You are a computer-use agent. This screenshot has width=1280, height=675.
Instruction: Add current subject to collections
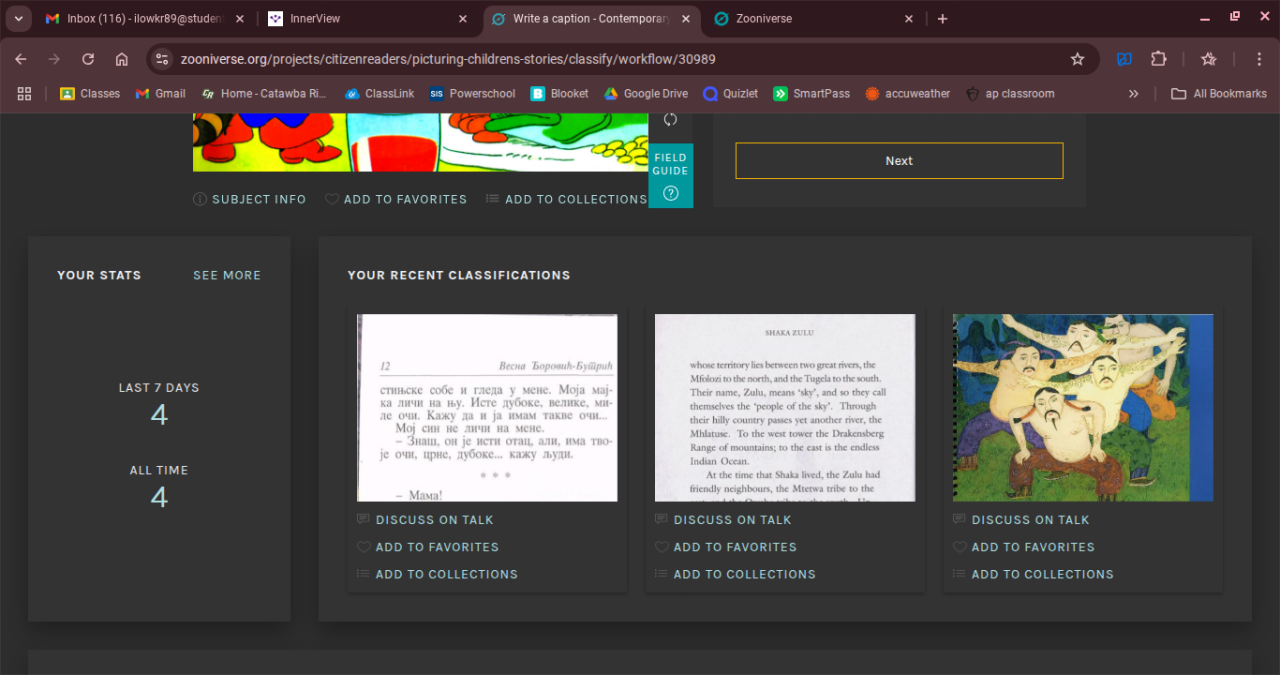tap(567, 199)
